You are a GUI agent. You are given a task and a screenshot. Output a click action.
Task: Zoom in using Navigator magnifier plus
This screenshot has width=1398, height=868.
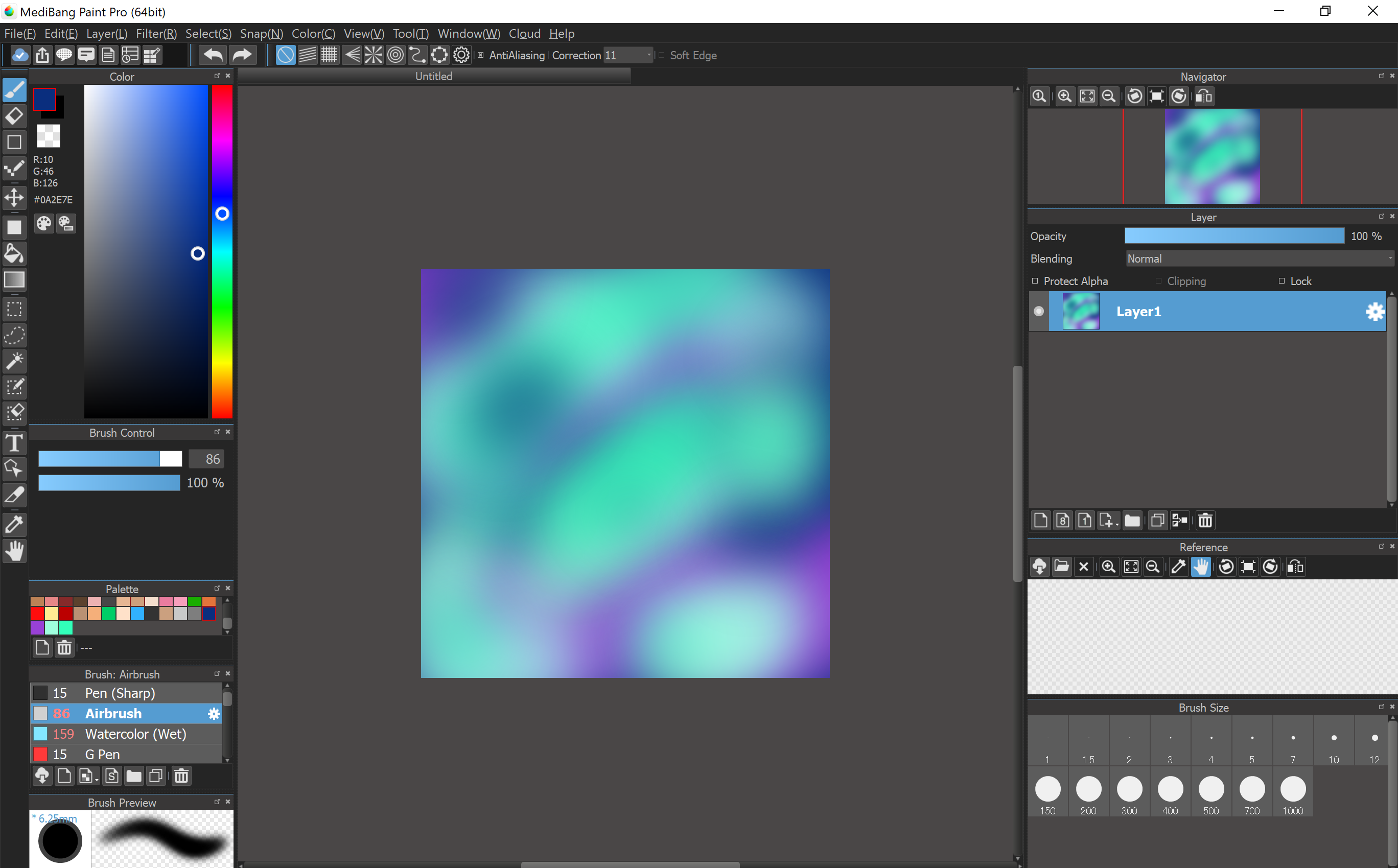point(1064,97)
